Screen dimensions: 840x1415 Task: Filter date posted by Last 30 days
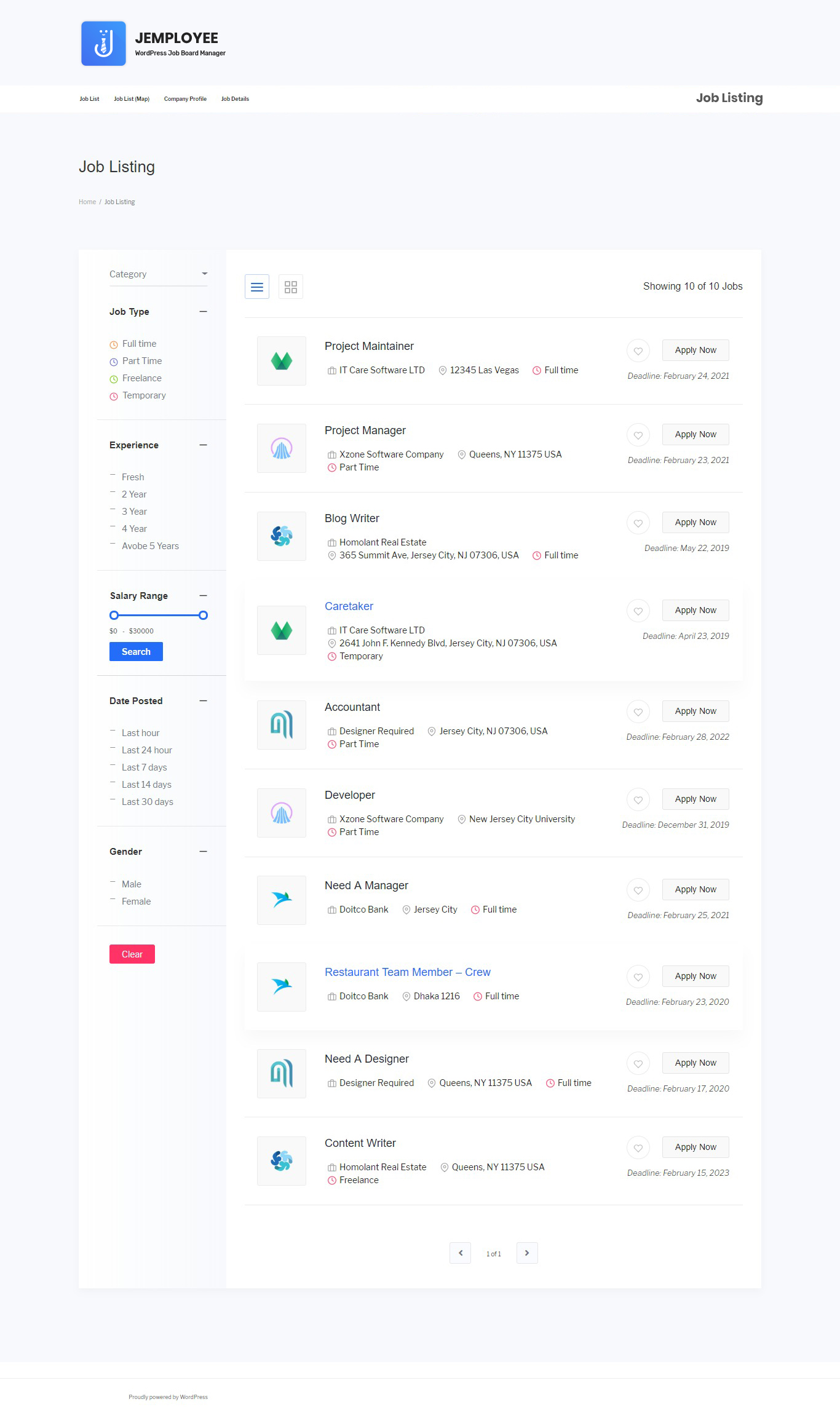pos(148,802)
